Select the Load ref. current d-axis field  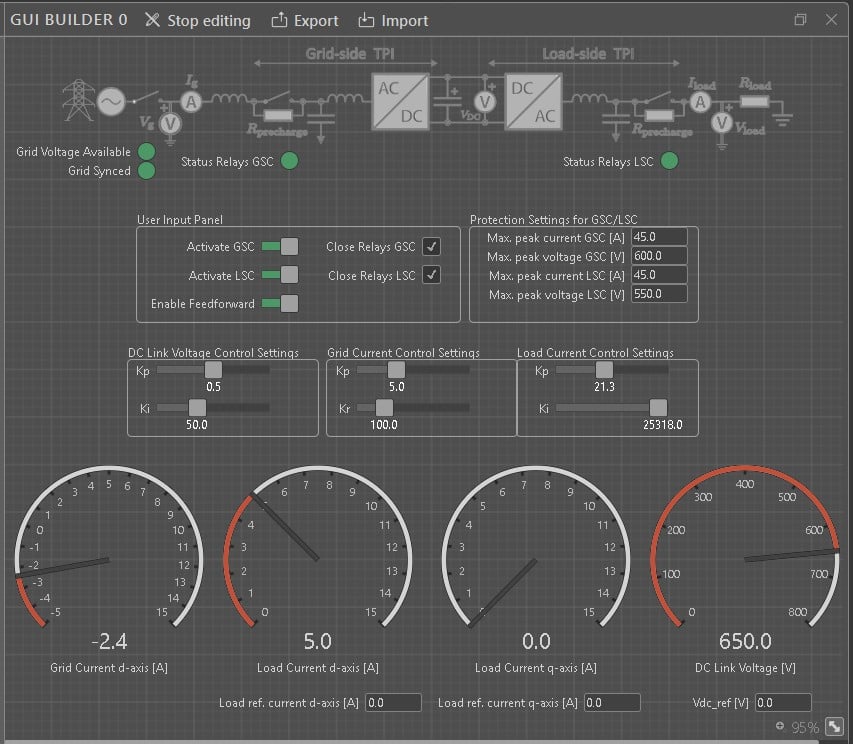(393, 703)
